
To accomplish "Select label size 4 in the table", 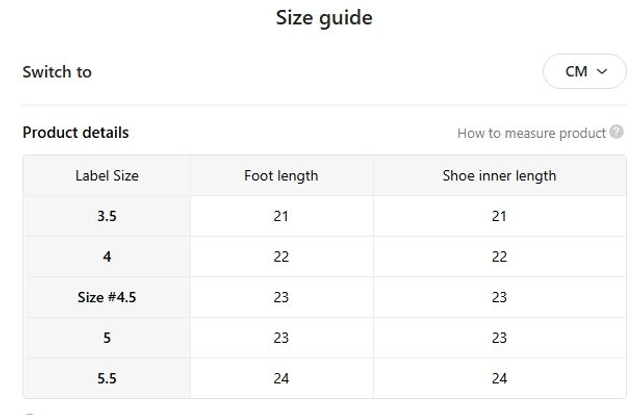I will (x=107, y=257).
